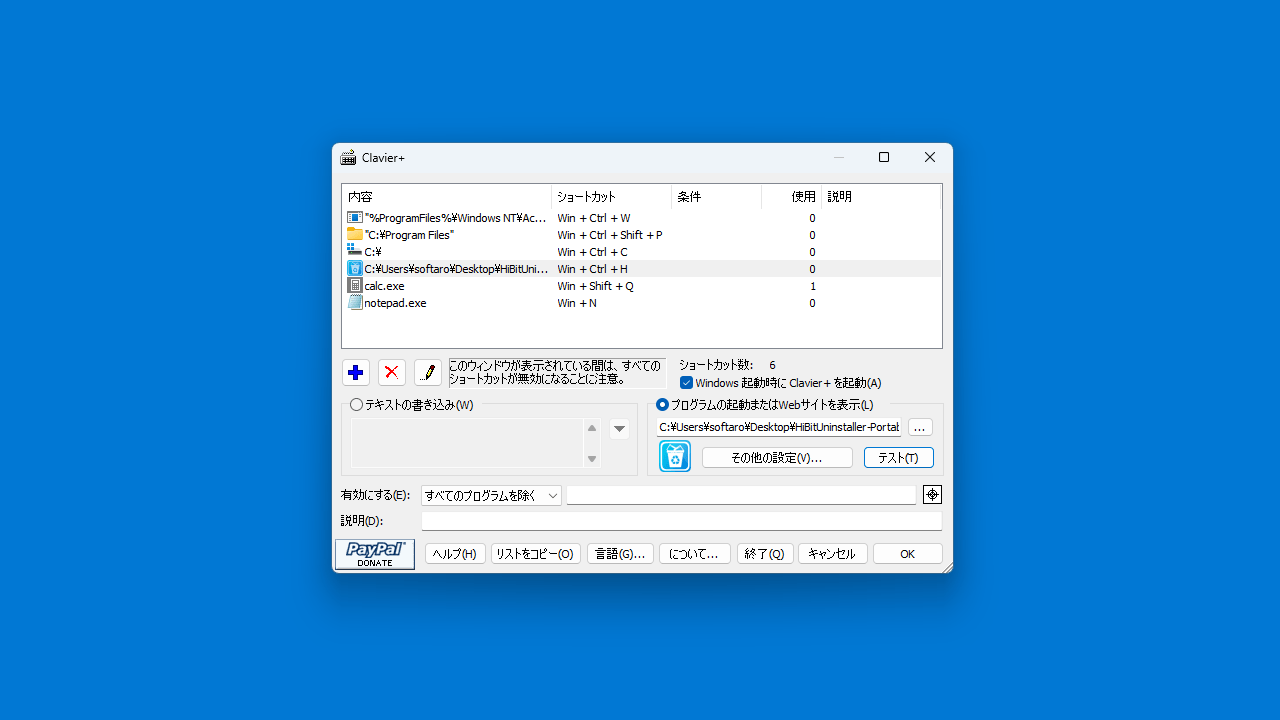Click the text writing text area
The height and width of the screenshot is (720, 1280).
467,443
